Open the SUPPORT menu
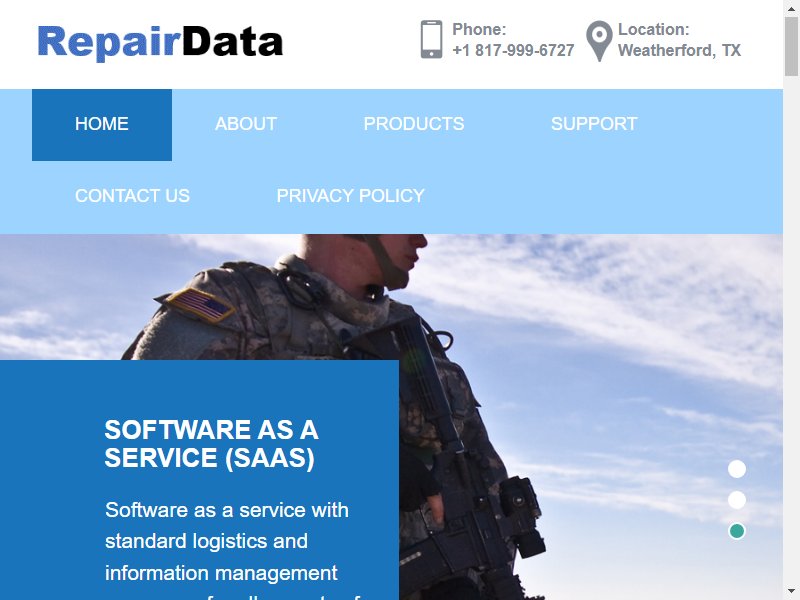Viewport: 800px width, 600px height. point(594,124)
